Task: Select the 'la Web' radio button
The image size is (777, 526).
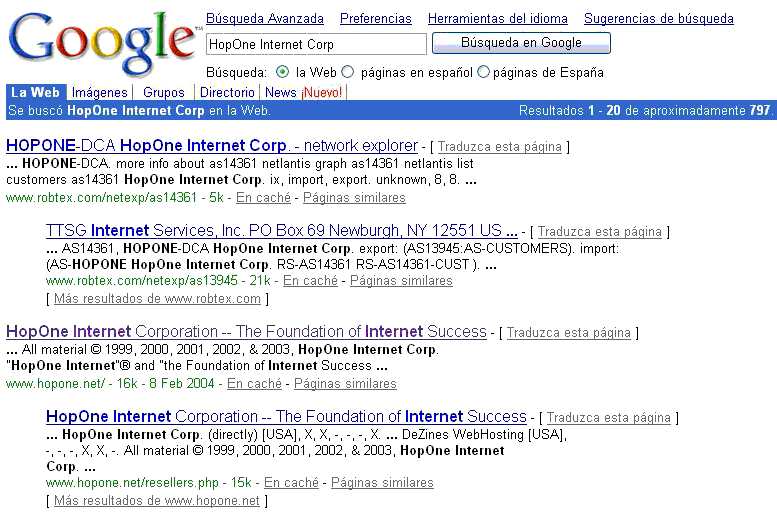Action: [x=282, y=72]
